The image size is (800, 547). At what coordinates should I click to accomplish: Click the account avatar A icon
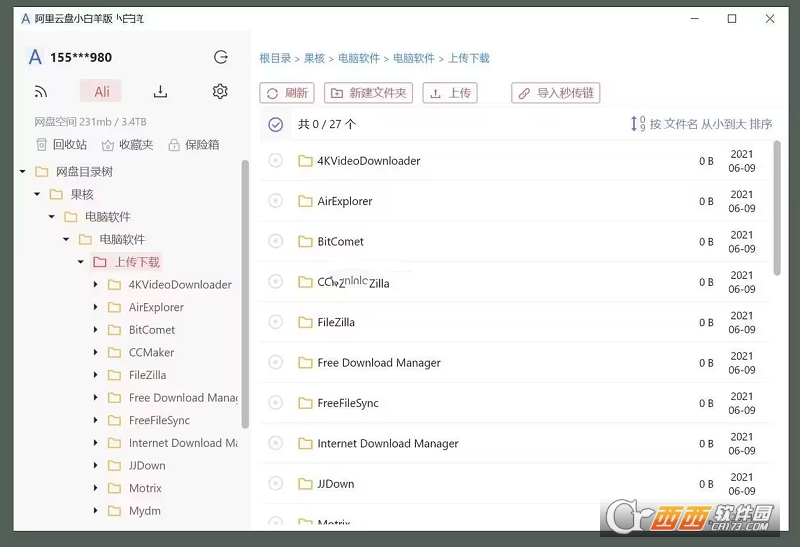tap(35, 57)
